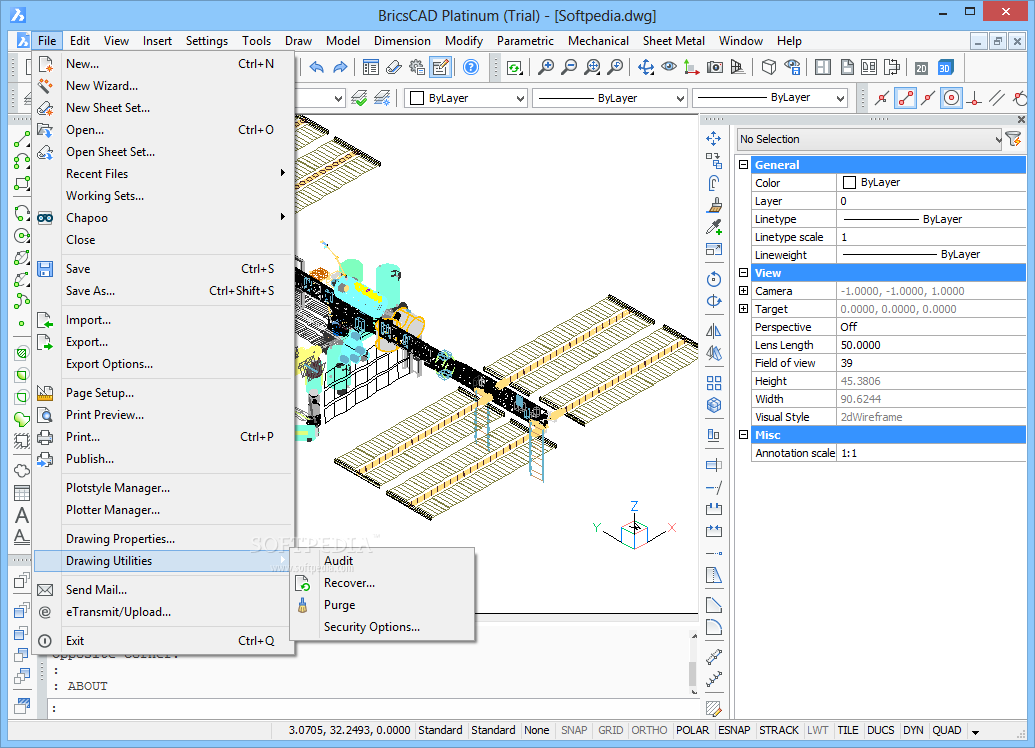Click the camera snapshot icon in toolbar
This screenshot has width=1035, height=748.
[x=715, y=67]
